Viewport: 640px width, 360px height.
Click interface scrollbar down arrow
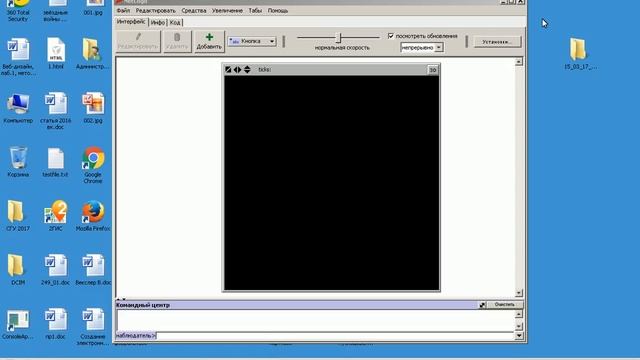[x=519, y=293]
